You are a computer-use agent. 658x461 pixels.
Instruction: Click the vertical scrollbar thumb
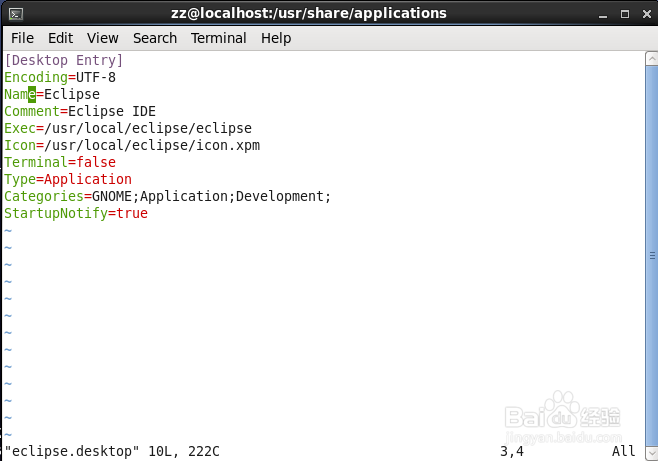[x=651, y=255]
